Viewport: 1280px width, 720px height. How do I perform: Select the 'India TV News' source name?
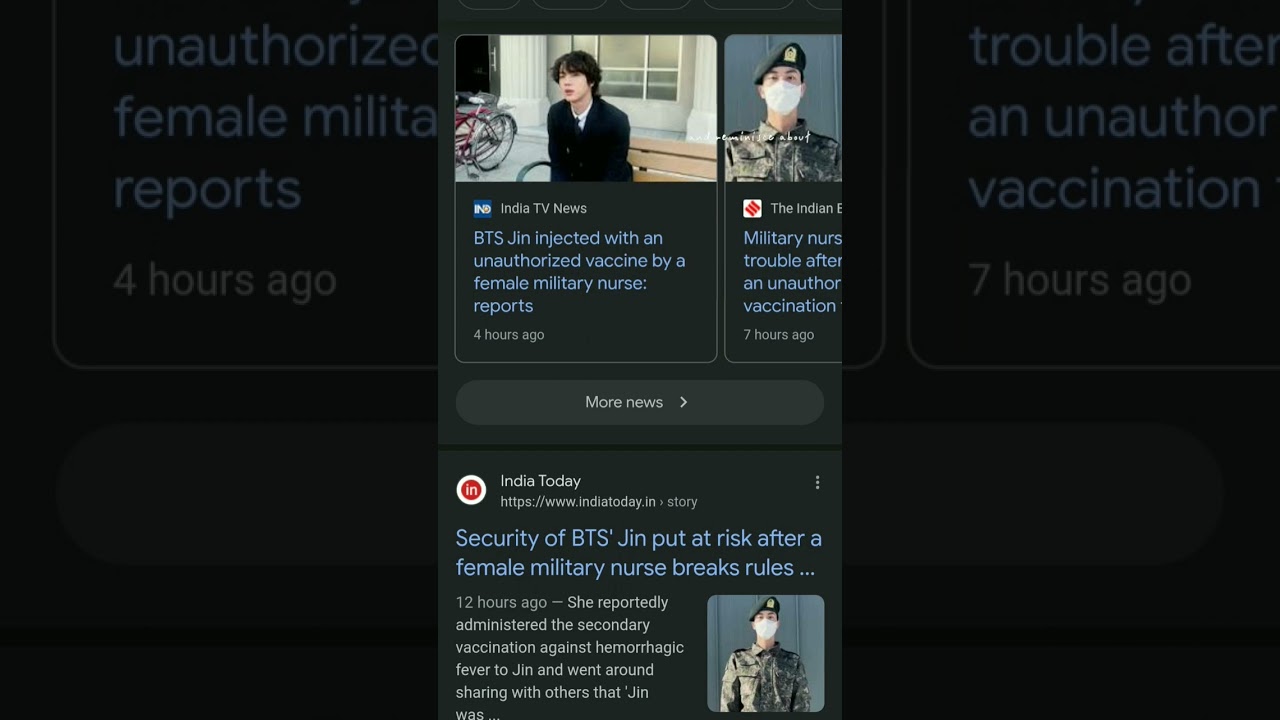544,208
